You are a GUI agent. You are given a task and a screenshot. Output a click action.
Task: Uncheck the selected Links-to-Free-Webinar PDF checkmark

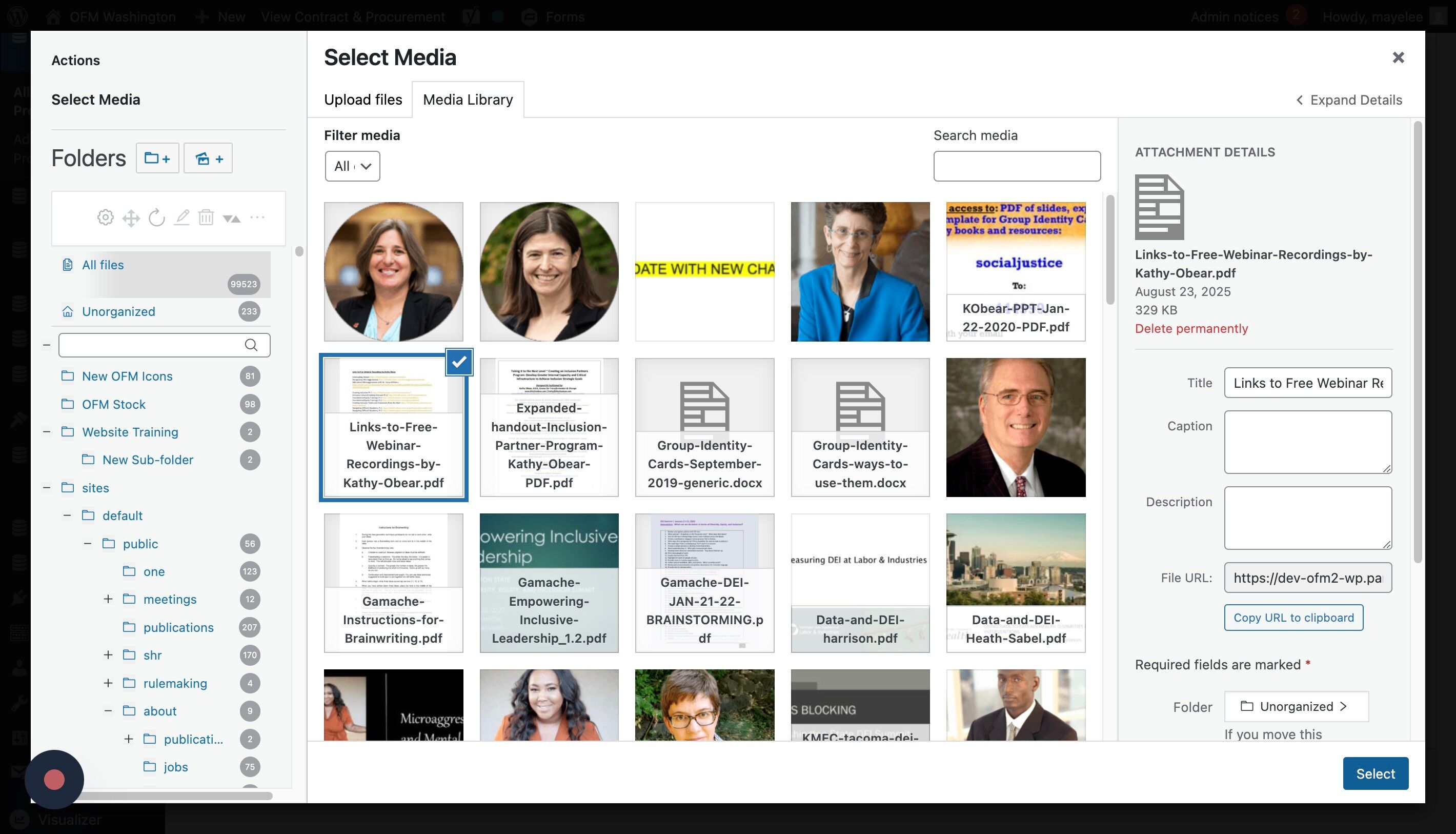[x=459, y=362]
